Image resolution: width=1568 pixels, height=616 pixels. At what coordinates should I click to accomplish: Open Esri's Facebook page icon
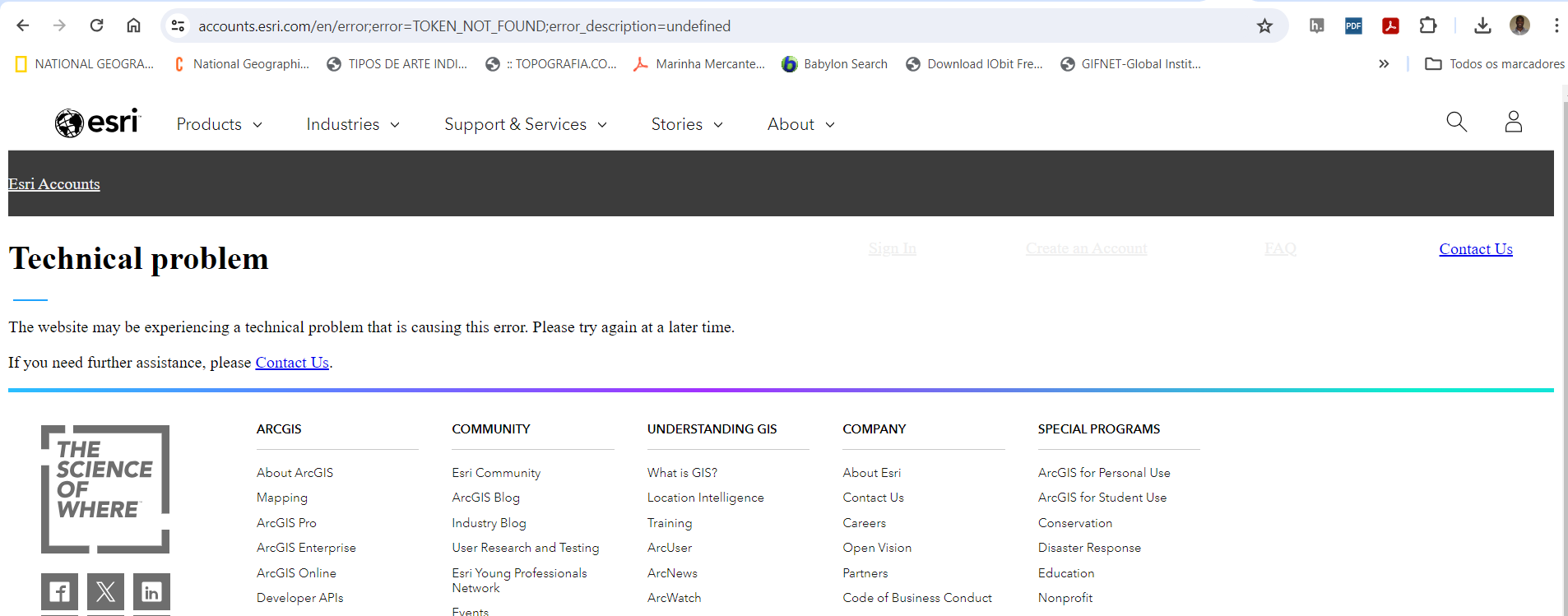(x=59, y=591)
